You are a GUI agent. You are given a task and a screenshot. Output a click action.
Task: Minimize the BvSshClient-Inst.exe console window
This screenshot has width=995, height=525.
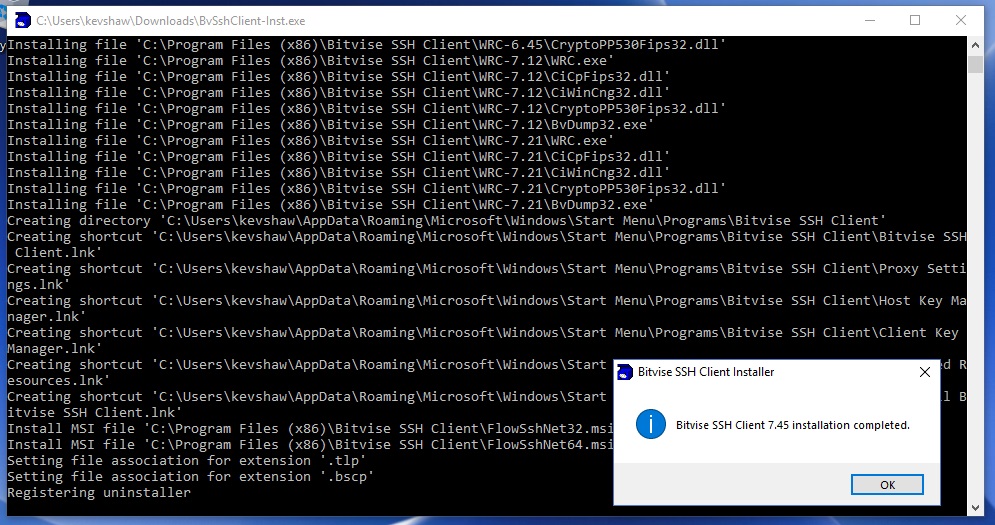[x=868, y=20]
